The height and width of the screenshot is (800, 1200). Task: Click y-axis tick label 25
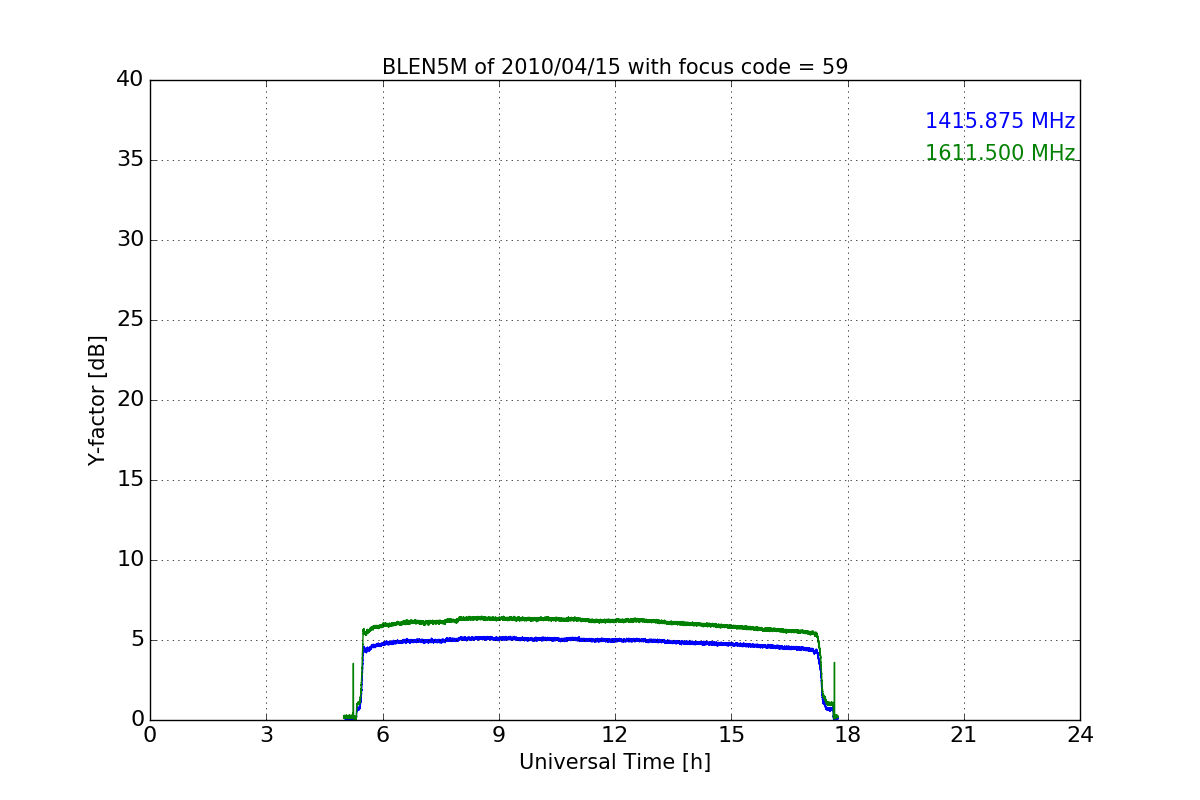130,320
